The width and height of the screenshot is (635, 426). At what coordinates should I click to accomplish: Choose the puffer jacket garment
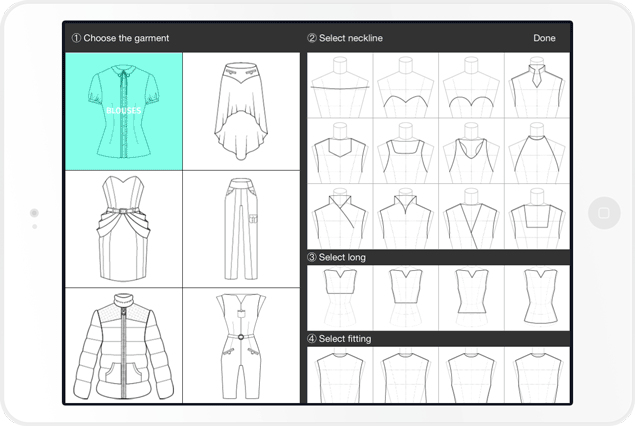coord(124,345)
